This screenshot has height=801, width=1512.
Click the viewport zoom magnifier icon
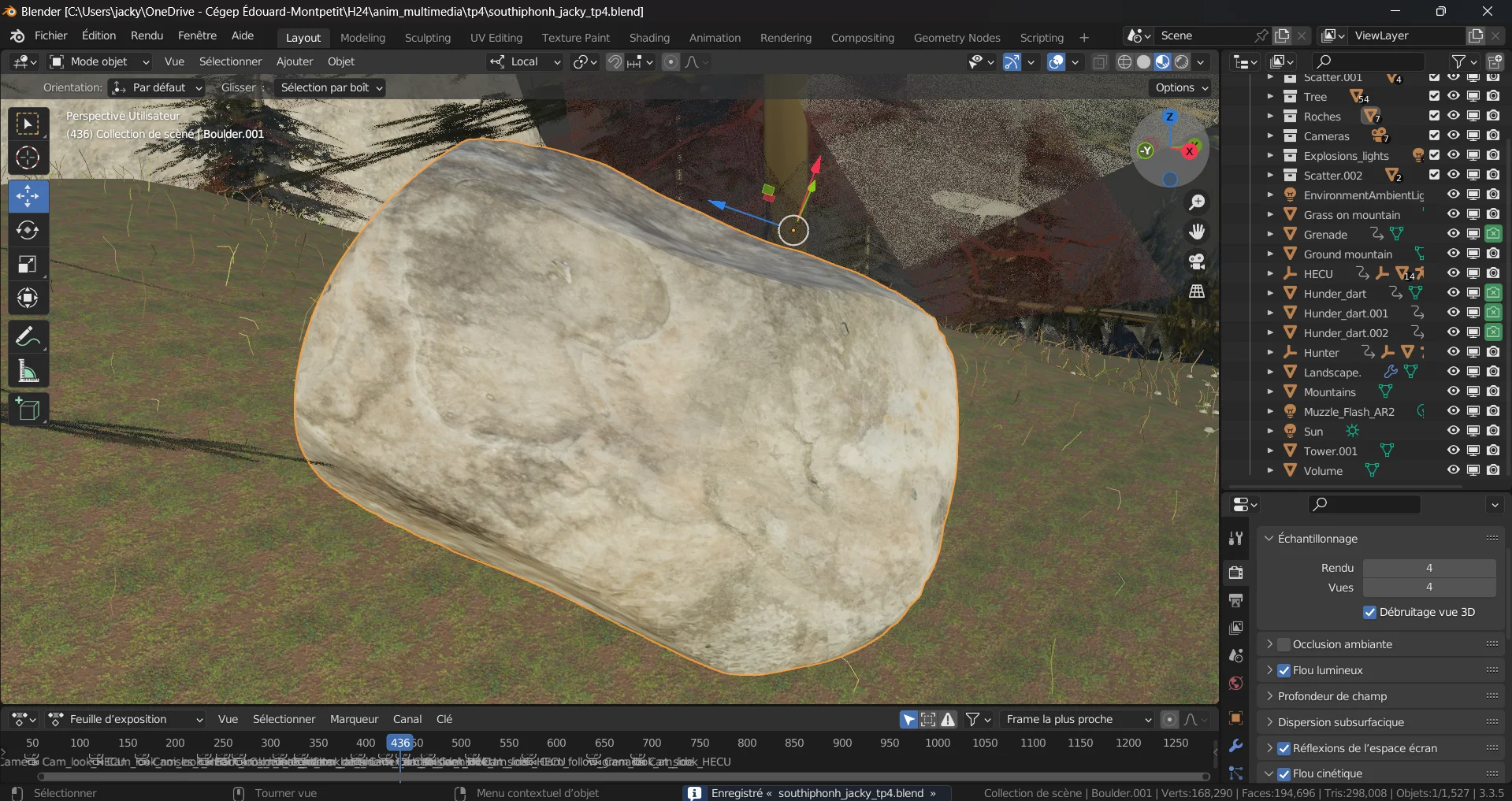(x=1197, y=202)
